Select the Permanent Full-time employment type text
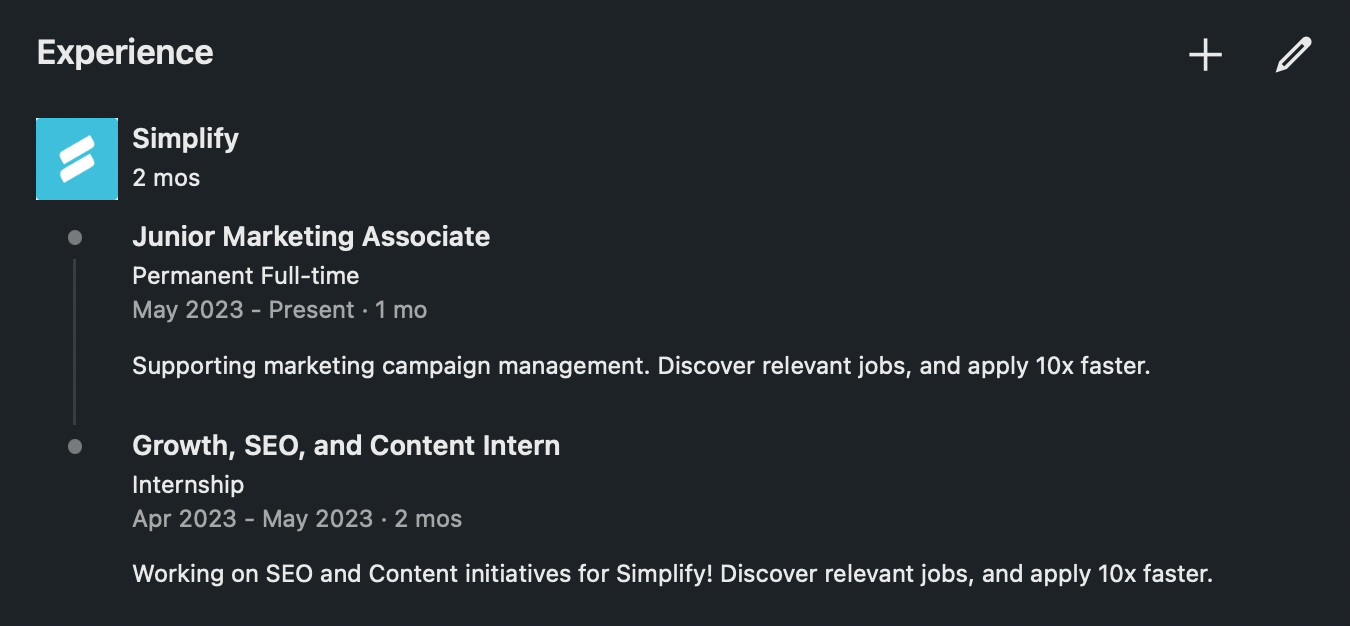The height and width of the screenshot is (626, 1350). [x=245, y=275]
